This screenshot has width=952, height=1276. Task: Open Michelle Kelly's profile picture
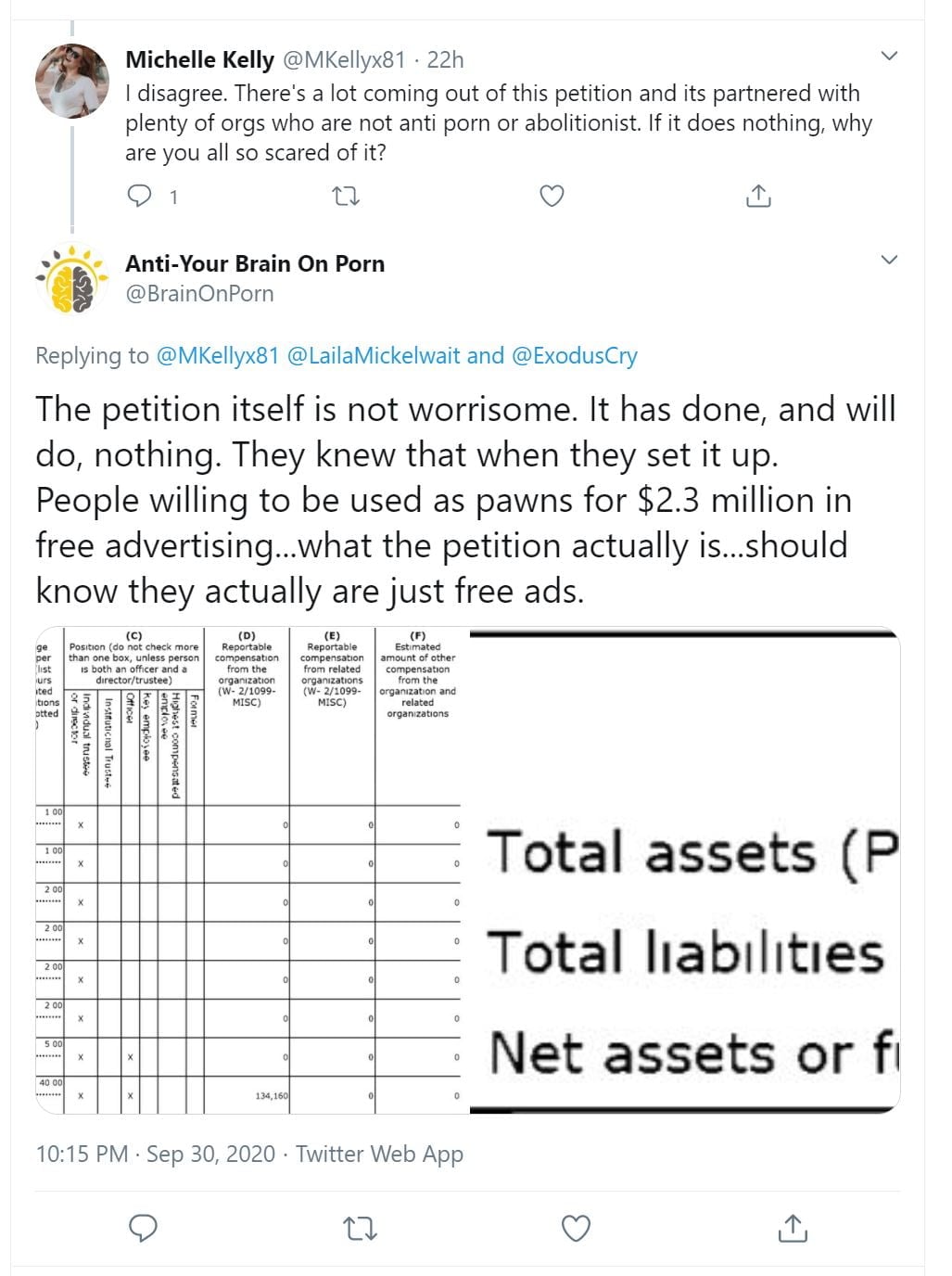coord(72,81)
